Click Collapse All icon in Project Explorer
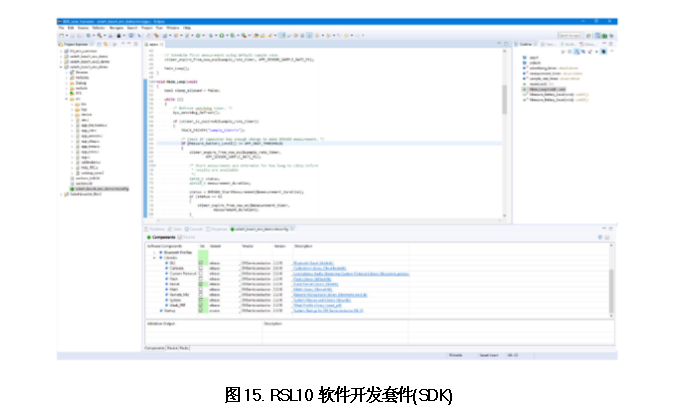 pyautogui.click(x=99, y=44)
